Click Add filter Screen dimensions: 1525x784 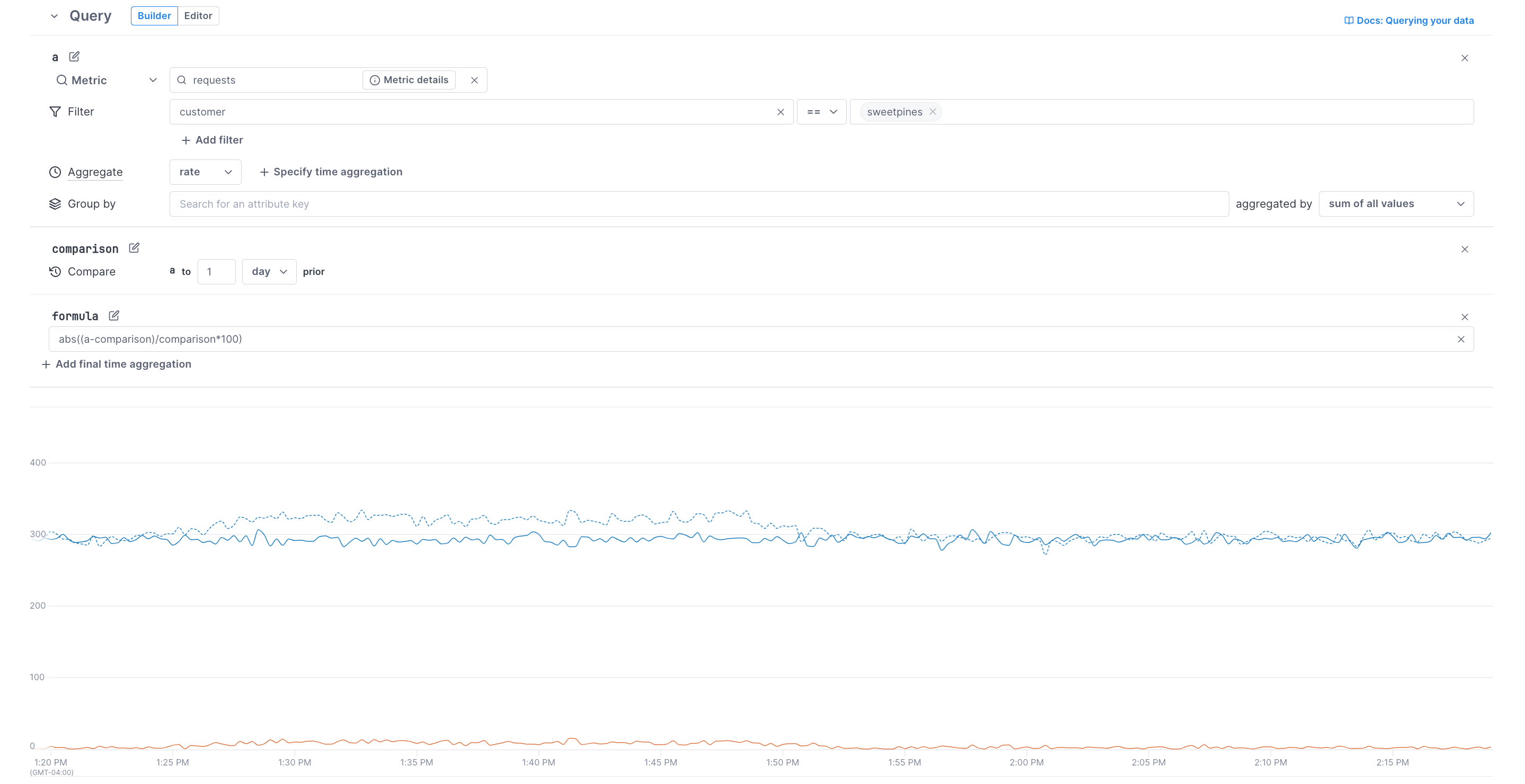[x=211, y=140]
